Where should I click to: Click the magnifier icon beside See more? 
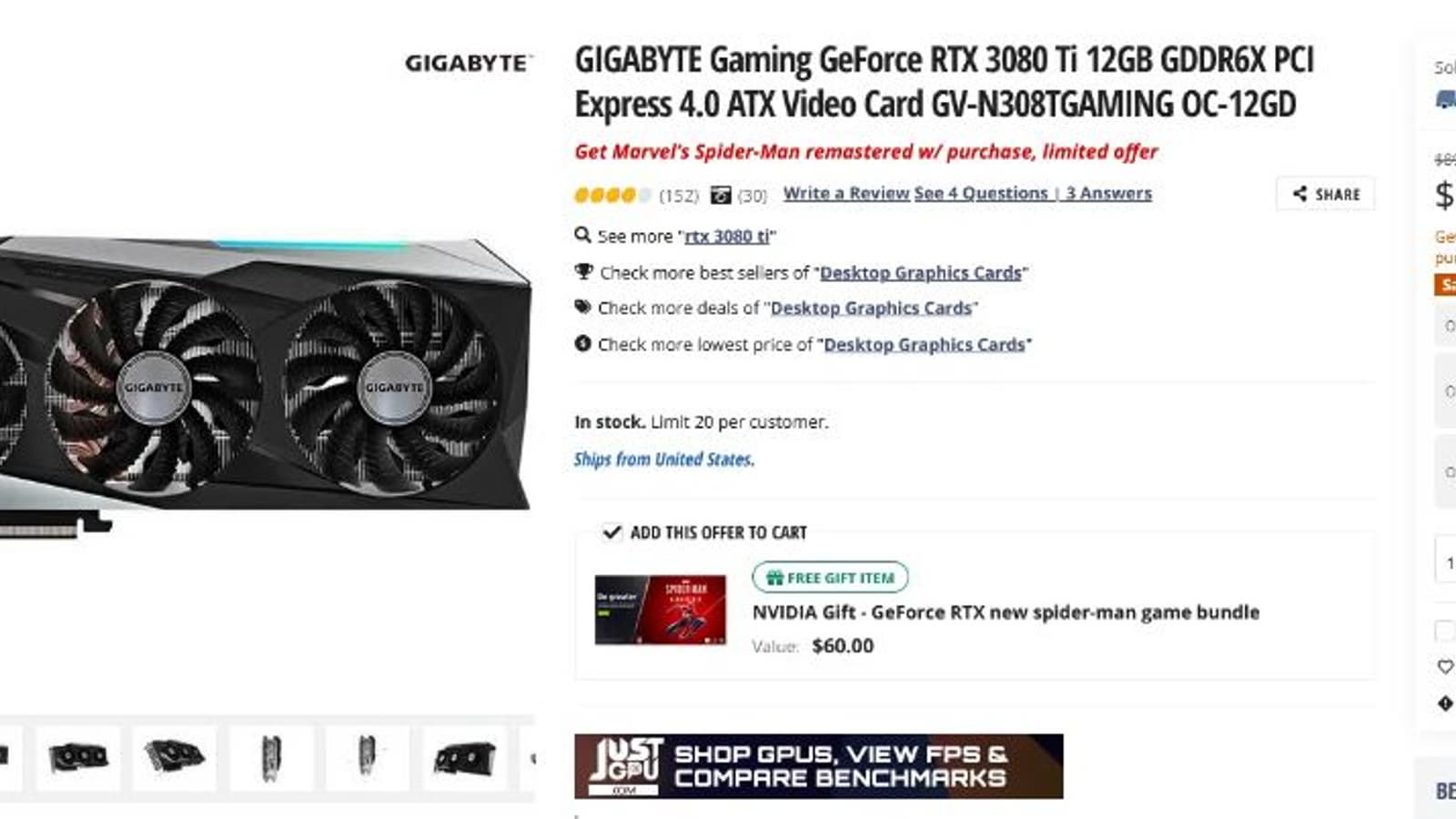(x=582, y=235)
